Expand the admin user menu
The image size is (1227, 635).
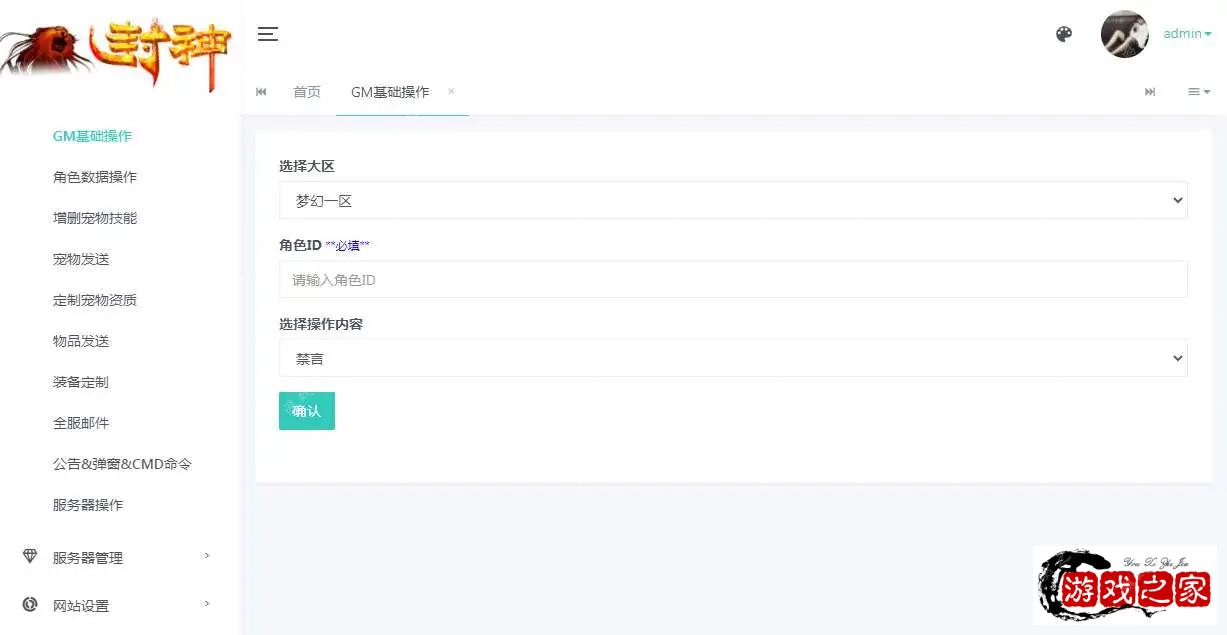[x=1187, y=34]
